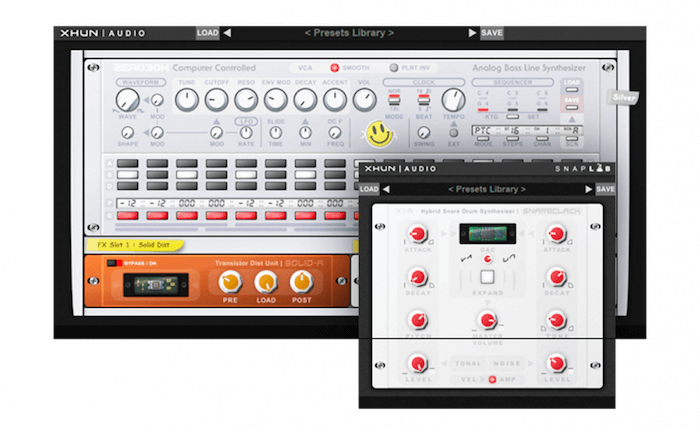Click the sequencer PTC display
Screen dimensions: 700x428
pyautogui.click(x=527, y=130)
